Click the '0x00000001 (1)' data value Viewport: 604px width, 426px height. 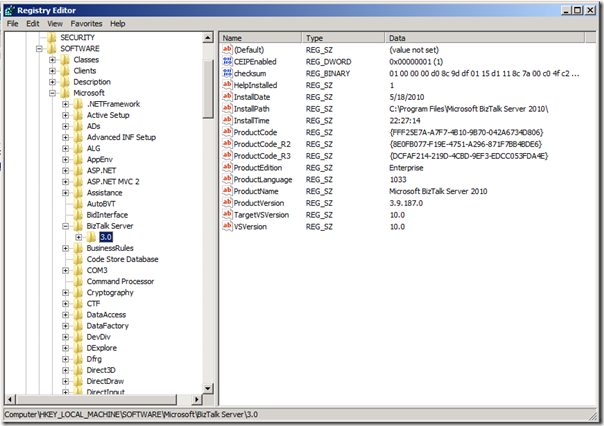[x=416, y=62]
